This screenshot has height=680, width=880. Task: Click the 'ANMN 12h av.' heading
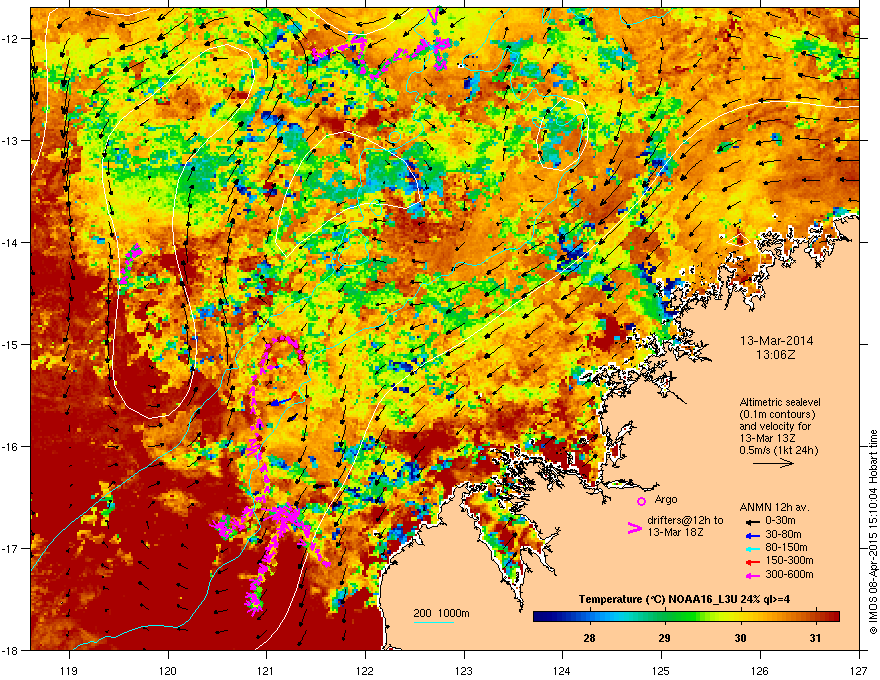coord(774,507)
